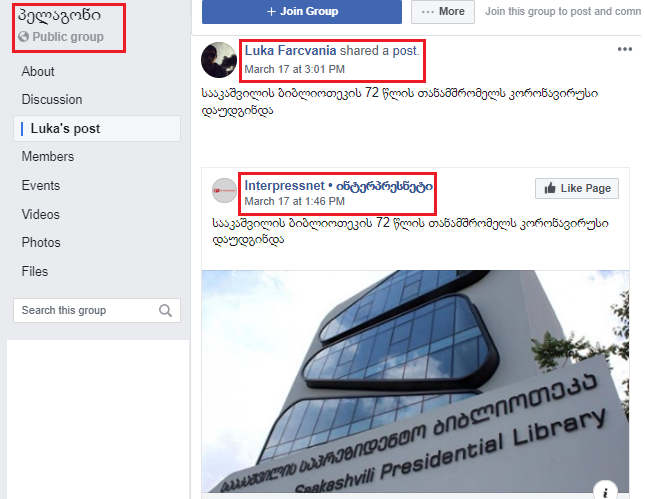The width and height of the screenshot is (645, 499).
Task: Open the More options dropdown
Action: [443, 12]
